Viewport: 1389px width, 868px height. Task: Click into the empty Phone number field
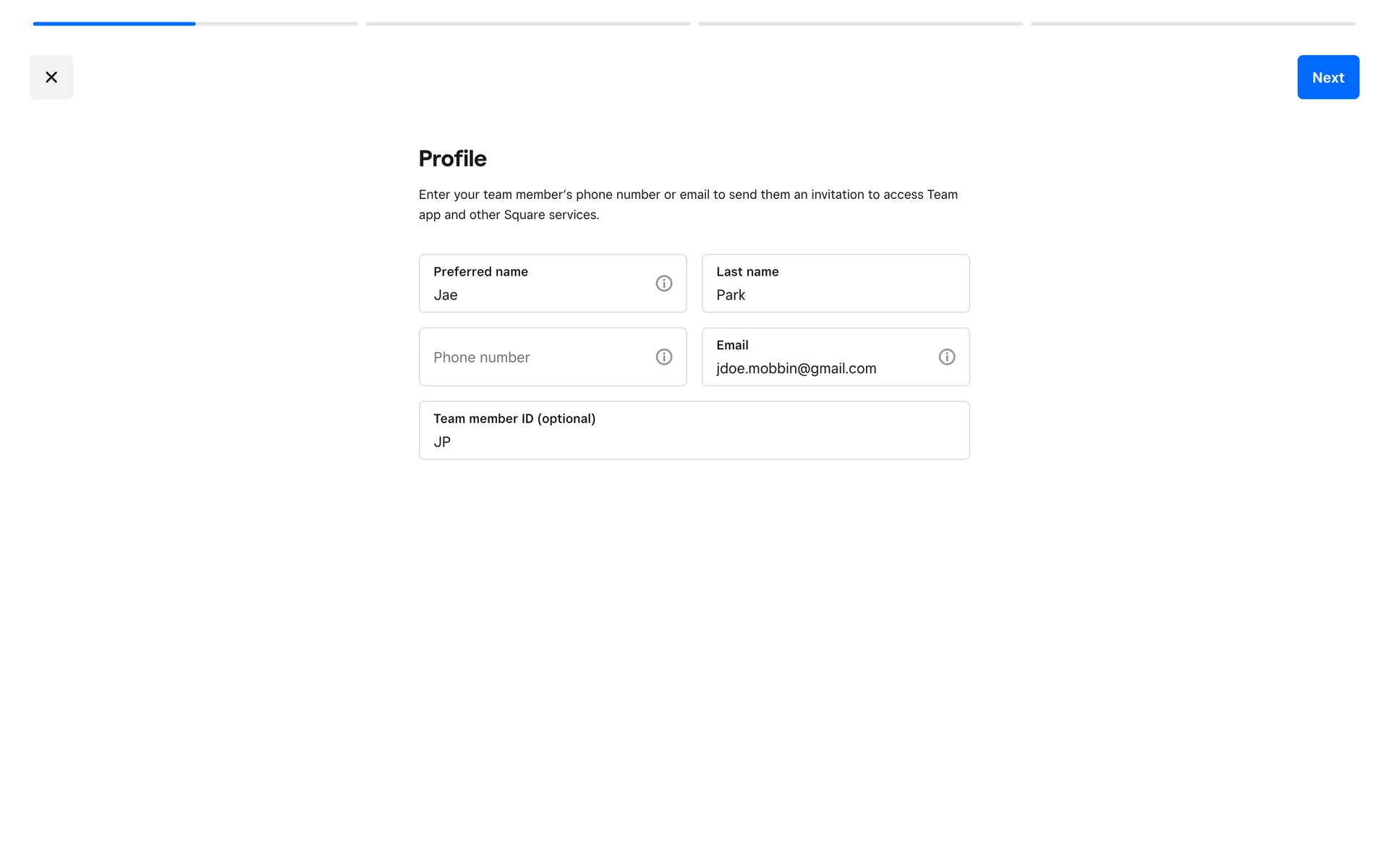pyautogui.click(x=535, y=357)
